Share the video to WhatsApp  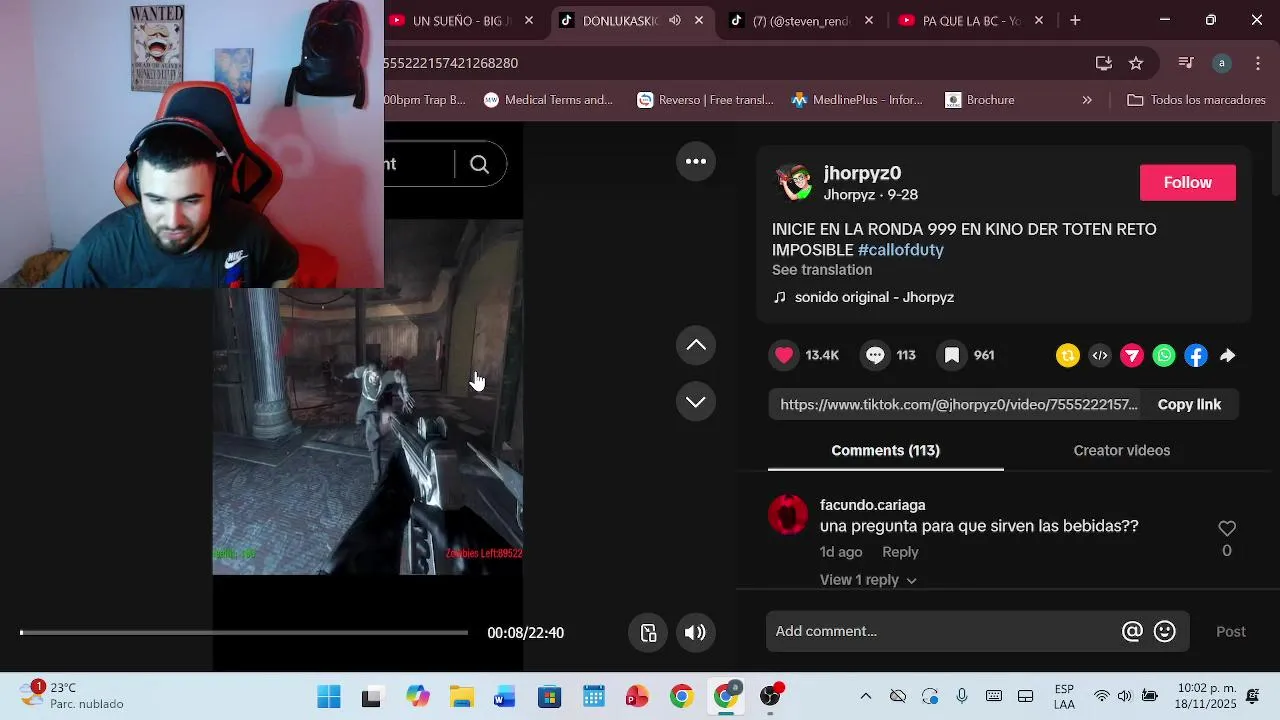point(1164,355)
